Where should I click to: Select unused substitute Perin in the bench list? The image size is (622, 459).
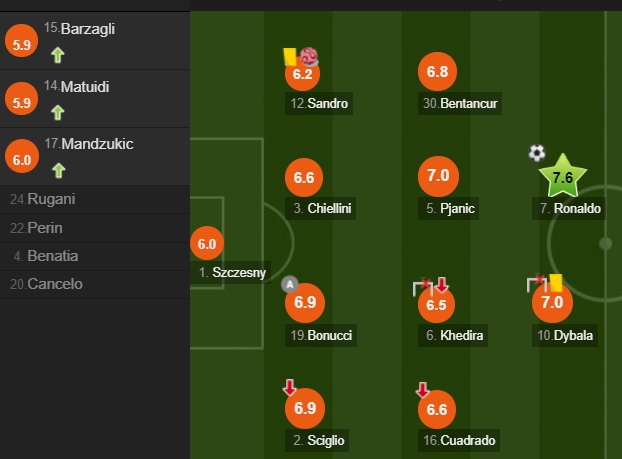44,227
